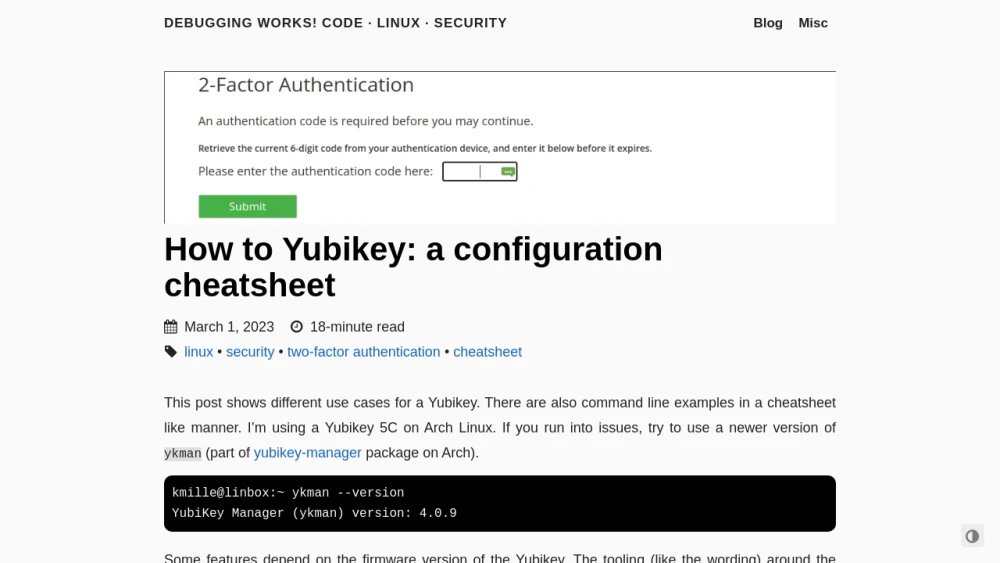This screenshot has height=563, width=1000.
Task: Open the Misc menu item
Action: [812, 23]
